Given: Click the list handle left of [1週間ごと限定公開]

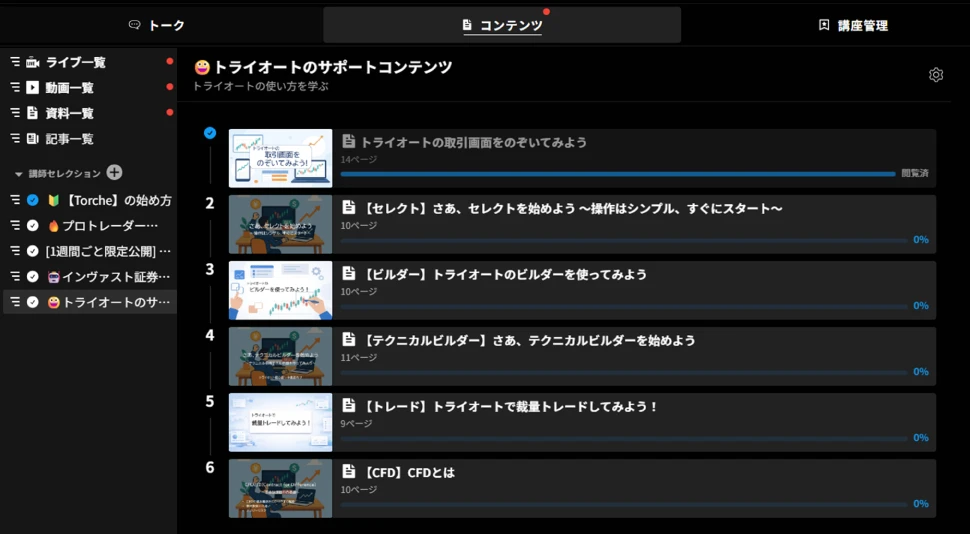Looking at the screenshot, I should [15, 251].
